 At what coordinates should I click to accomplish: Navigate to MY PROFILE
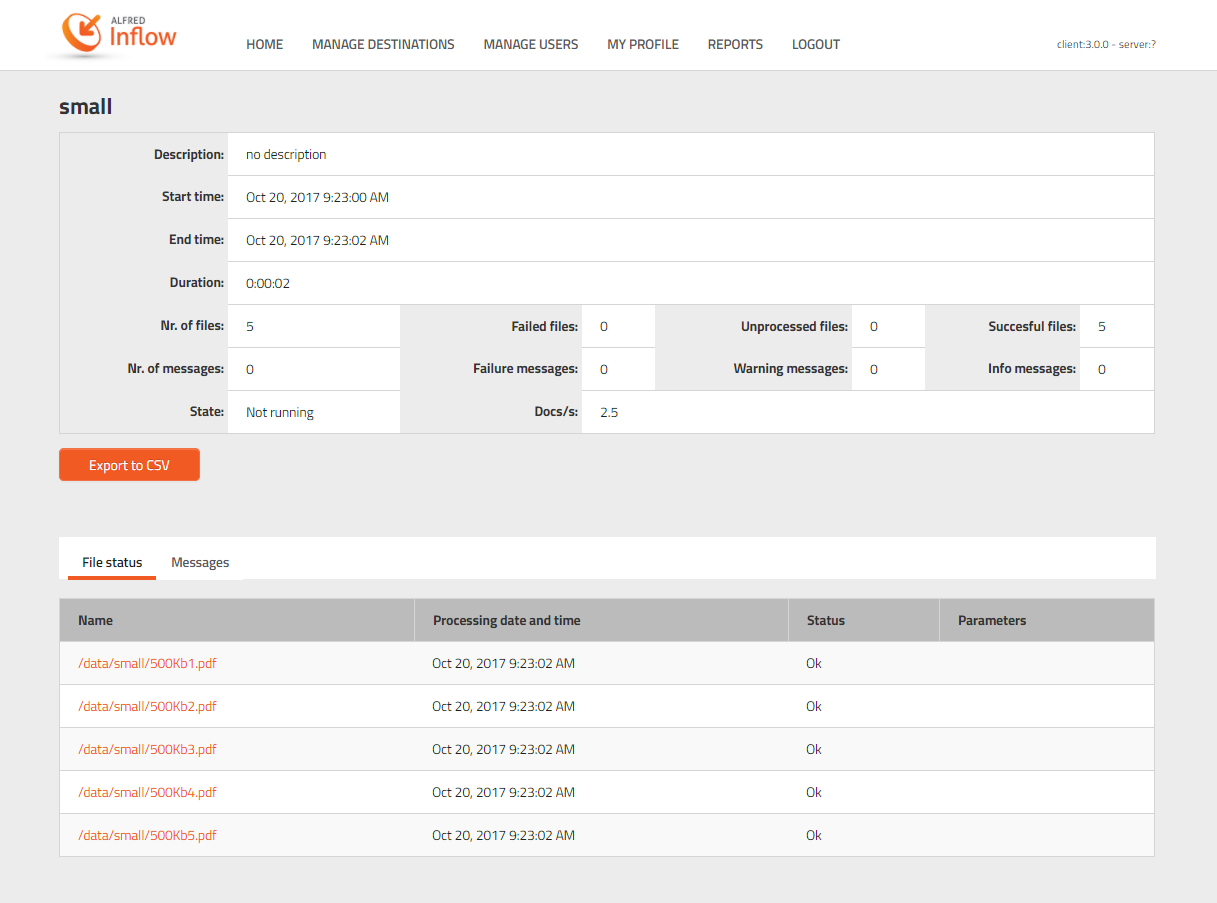[642, 44]
